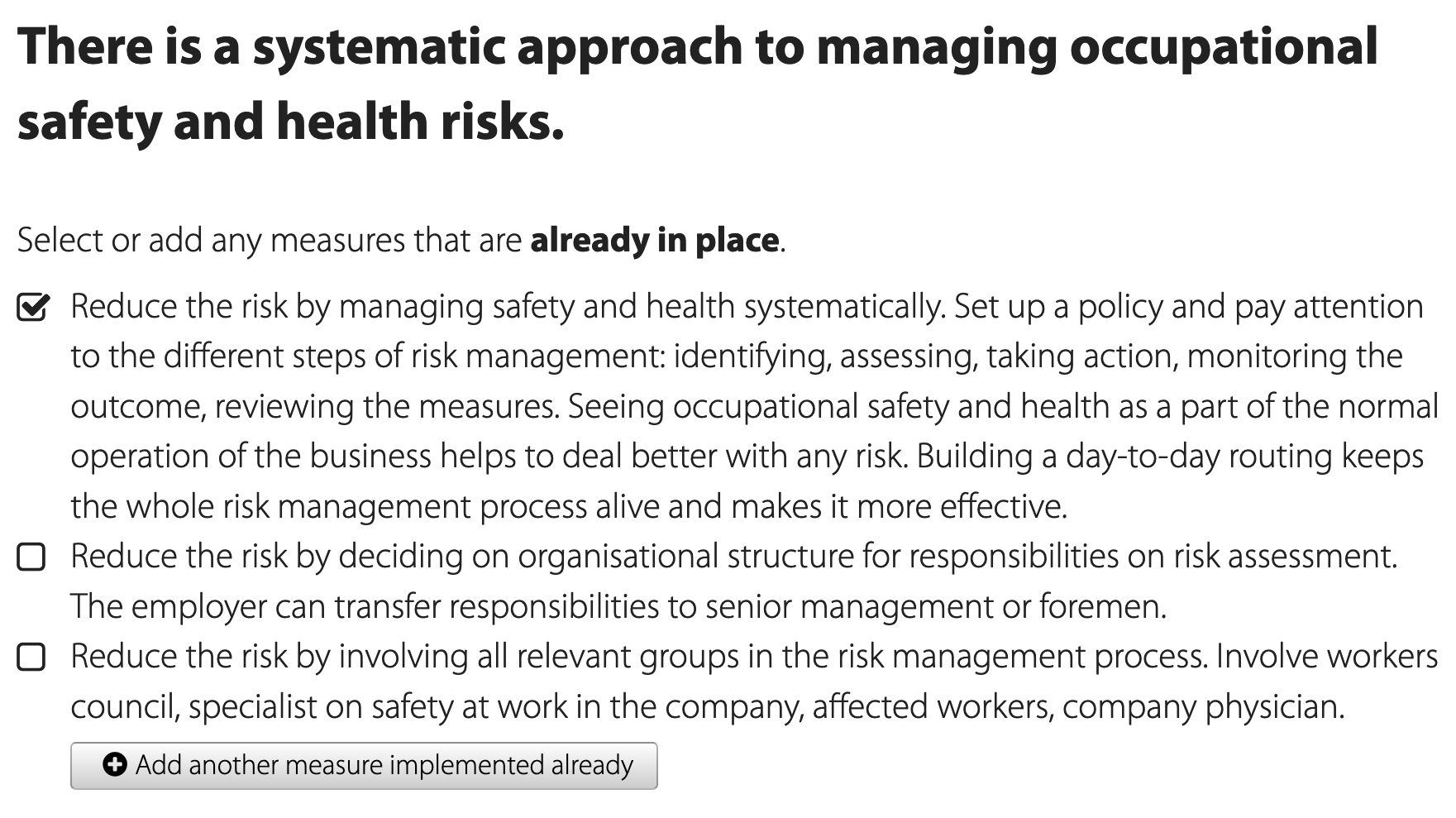Click the heading line "safety and health risks."
The width and height of the screenshot is (1456, 818).
[290, 122]
